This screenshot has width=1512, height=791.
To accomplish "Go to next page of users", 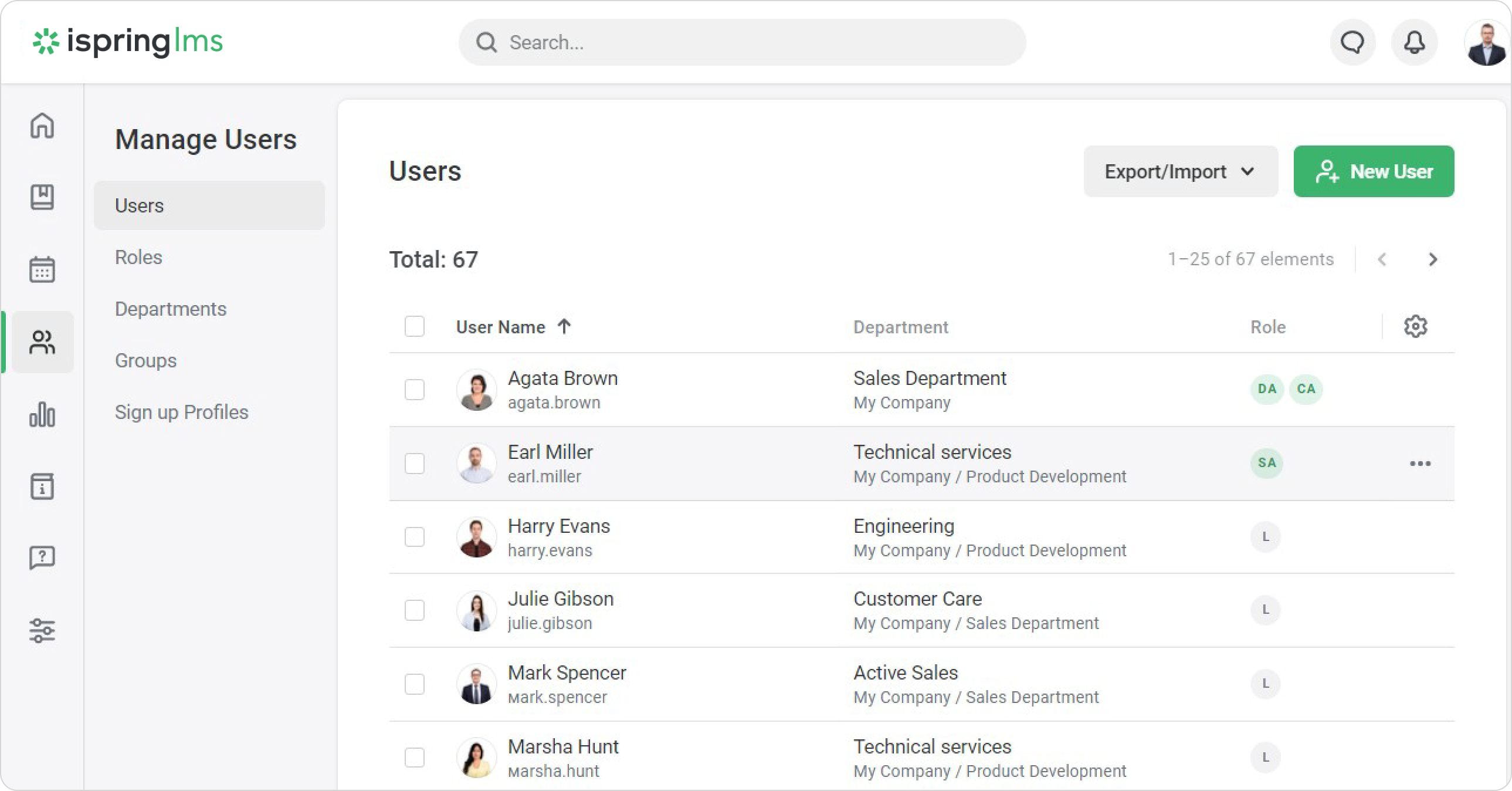I will click(x=1433, y=259).
